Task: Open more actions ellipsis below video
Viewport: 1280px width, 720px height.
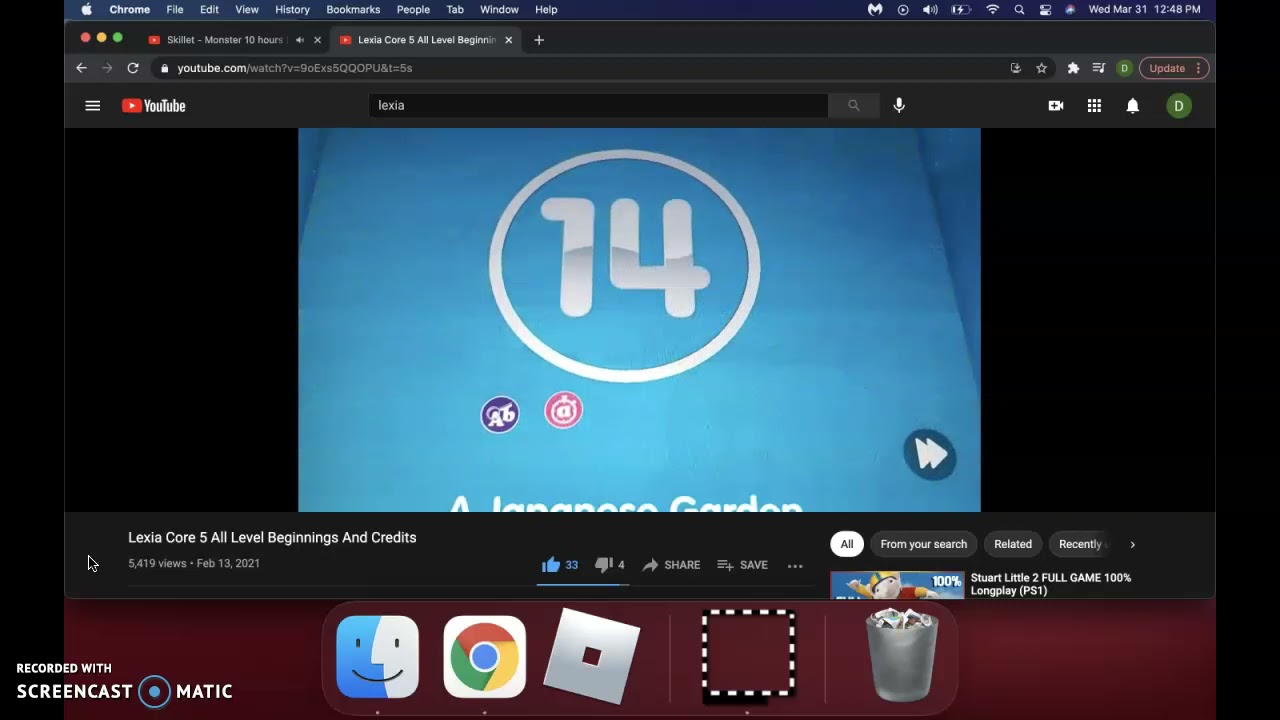Action: point(795,566)
